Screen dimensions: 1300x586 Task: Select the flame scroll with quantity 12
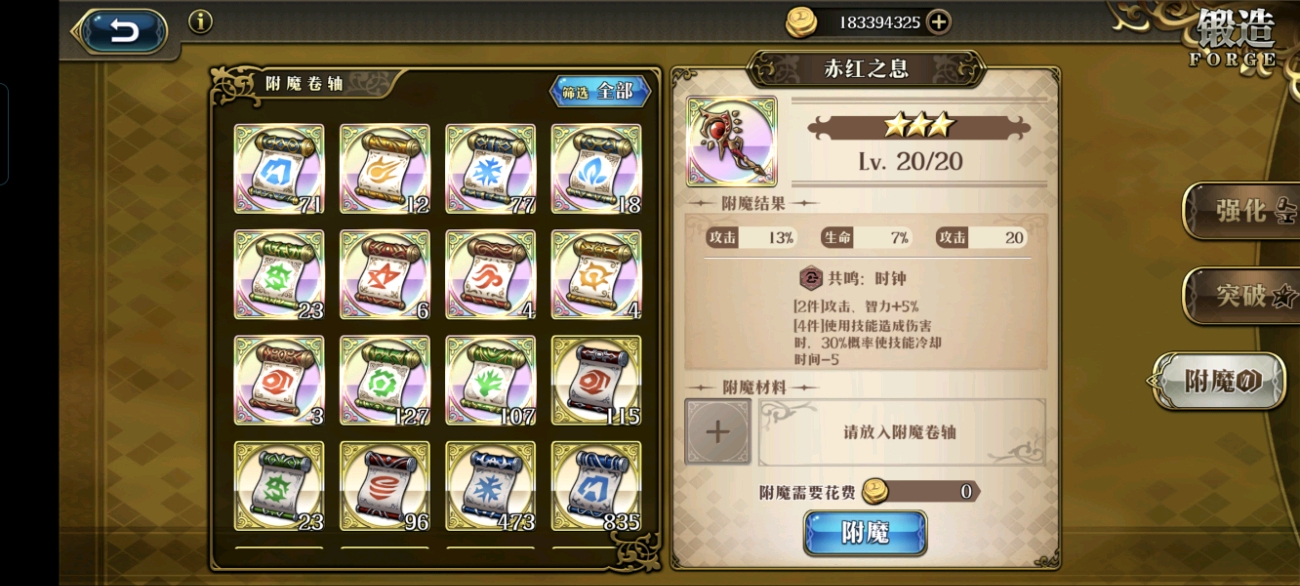[385, 168]
